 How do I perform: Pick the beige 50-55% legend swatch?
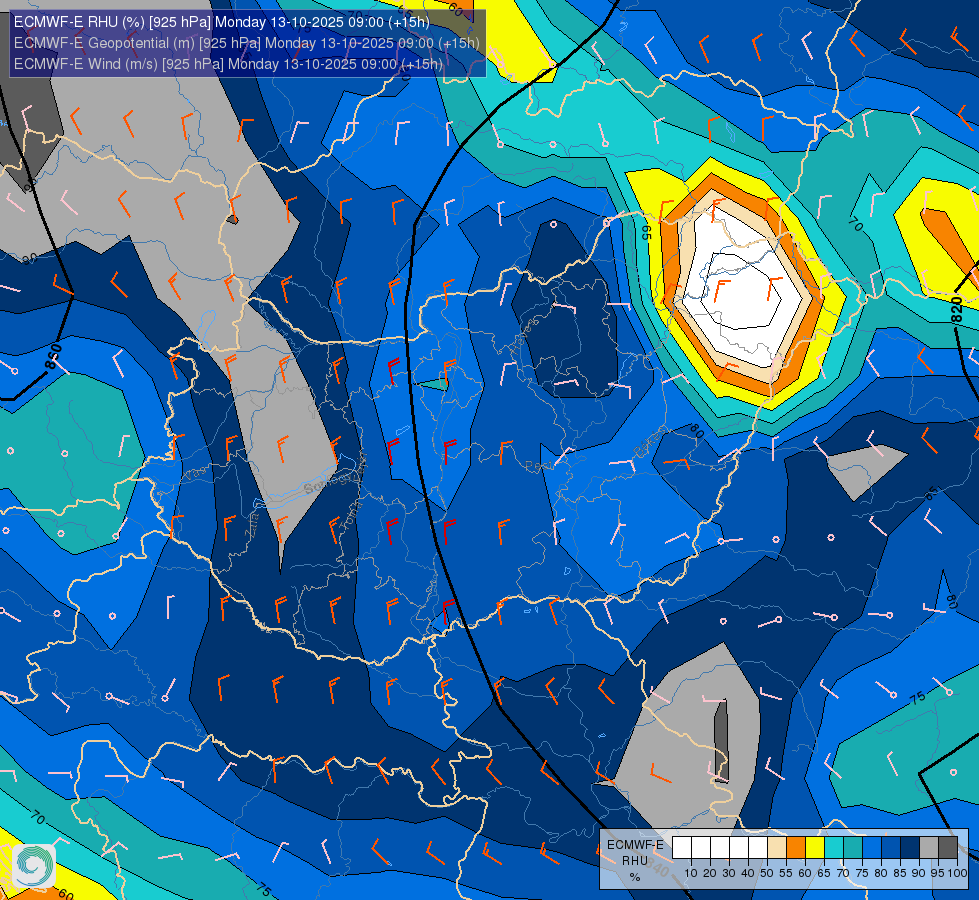pyautogui.click(x=777, y=848)
